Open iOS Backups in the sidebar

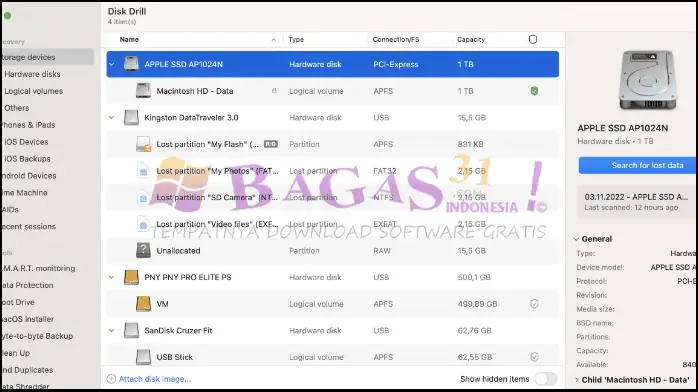[27, 159]
